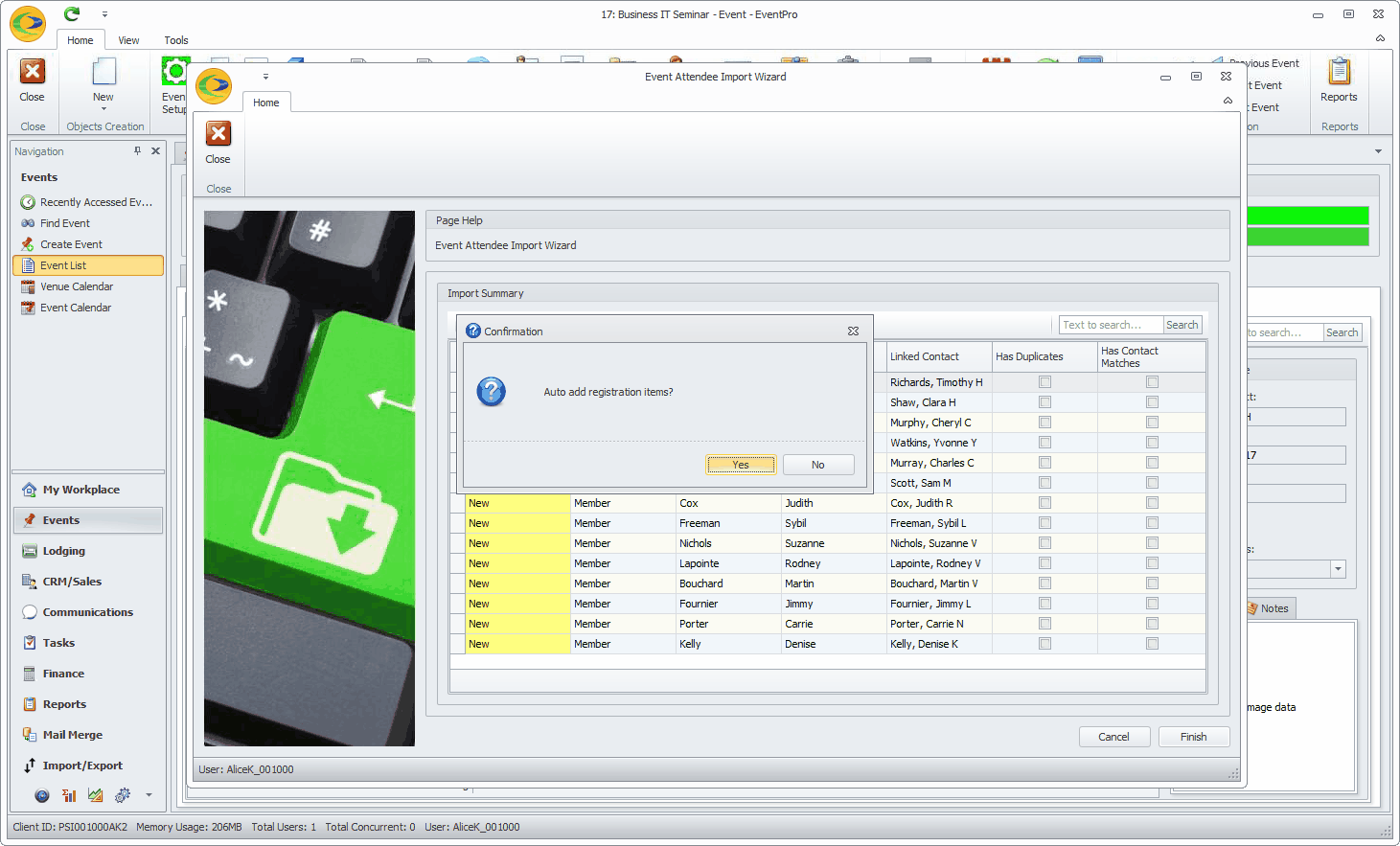The image size is (1400, 846).
Task: Collapse the main window ribbon chevron
Action: click(x=1380, y=38)
